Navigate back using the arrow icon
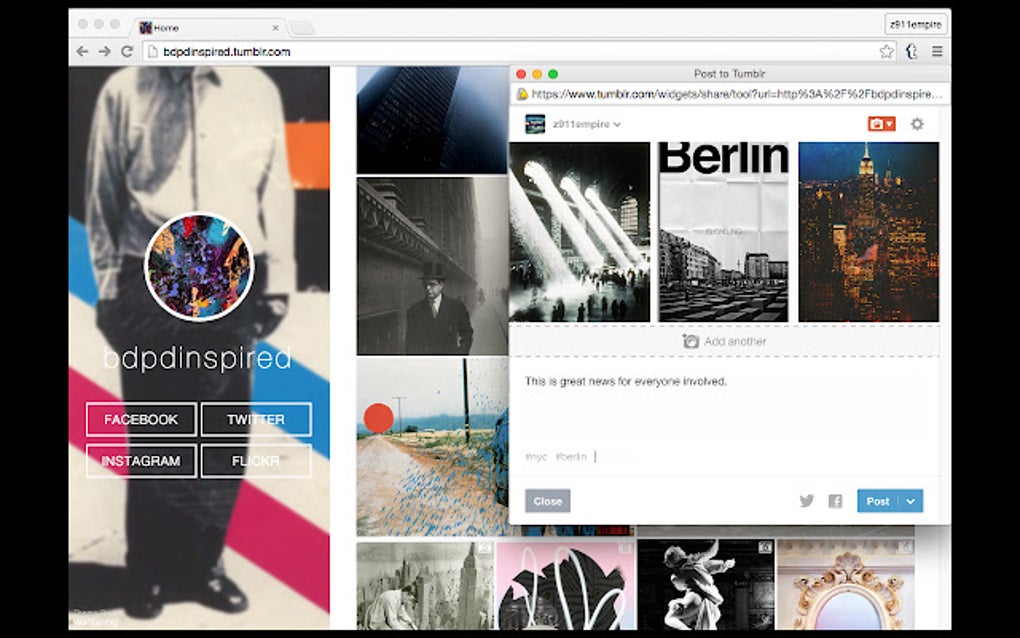Viewport: 1020px width, 638px height. pos(81,51)
